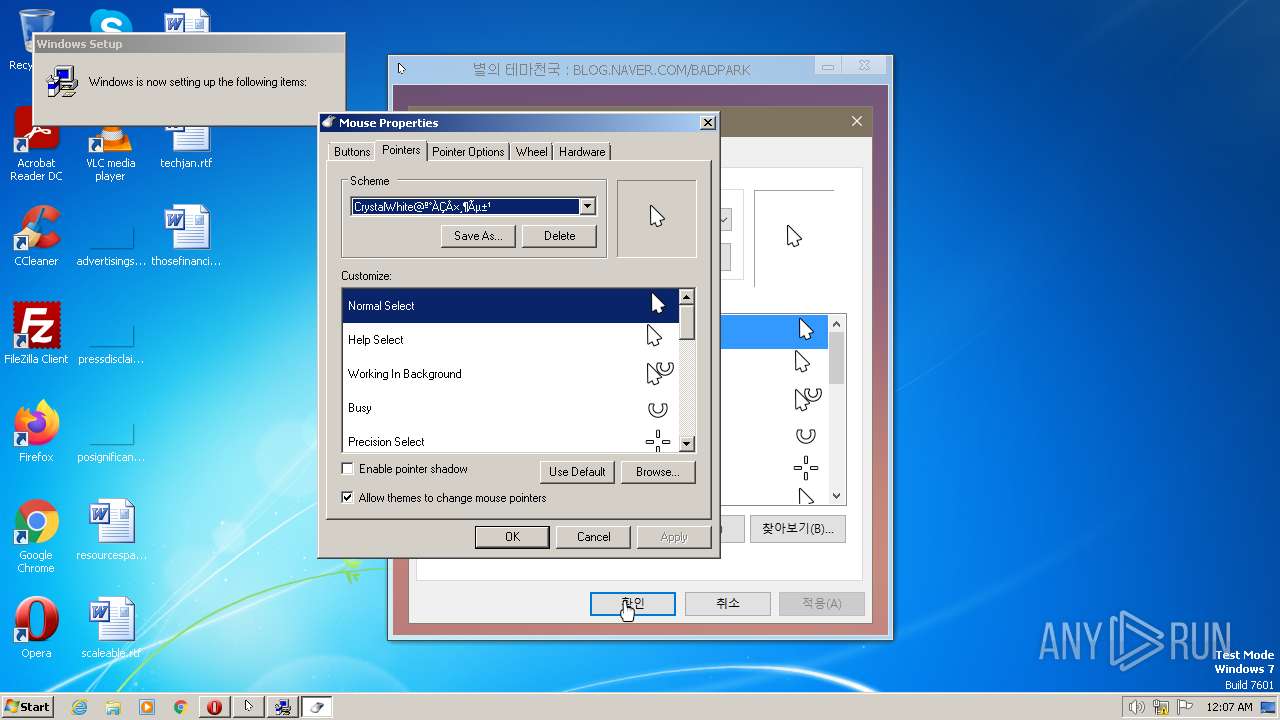Select the Pointers tab

(x=401, y=150)
